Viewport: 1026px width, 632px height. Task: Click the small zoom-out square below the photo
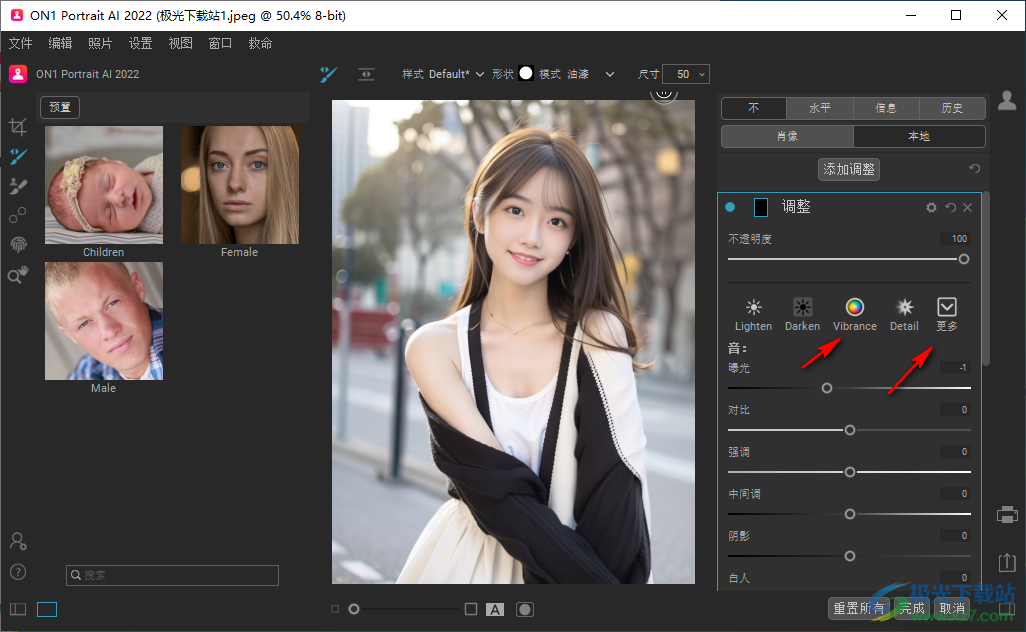[x=335, y=609]
